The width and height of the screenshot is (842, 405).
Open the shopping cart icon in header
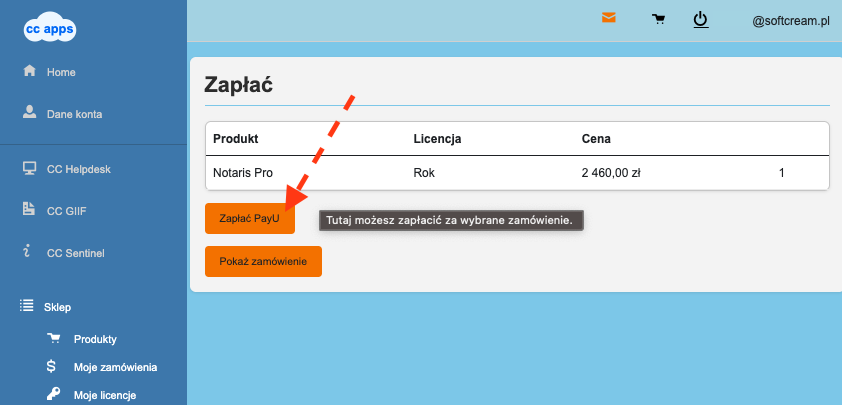[658, 19]
